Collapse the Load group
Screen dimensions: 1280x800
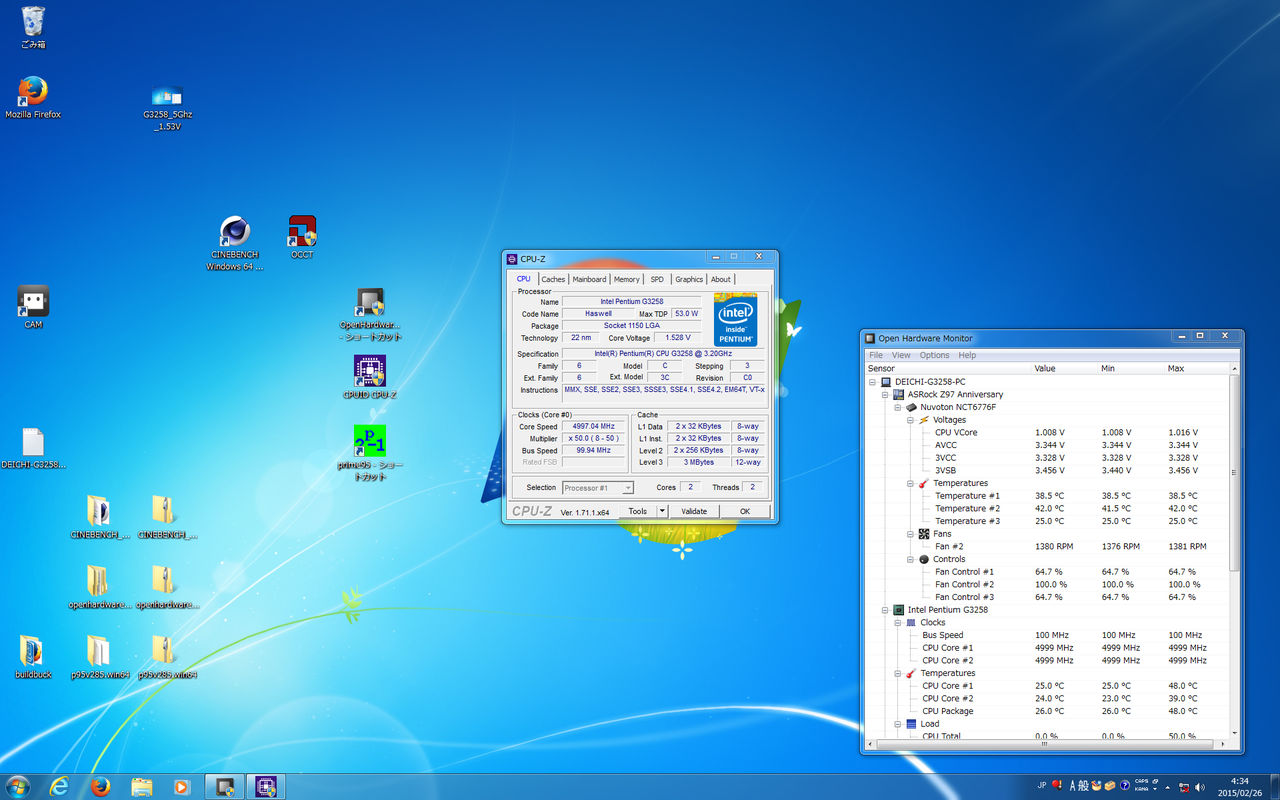898,724
